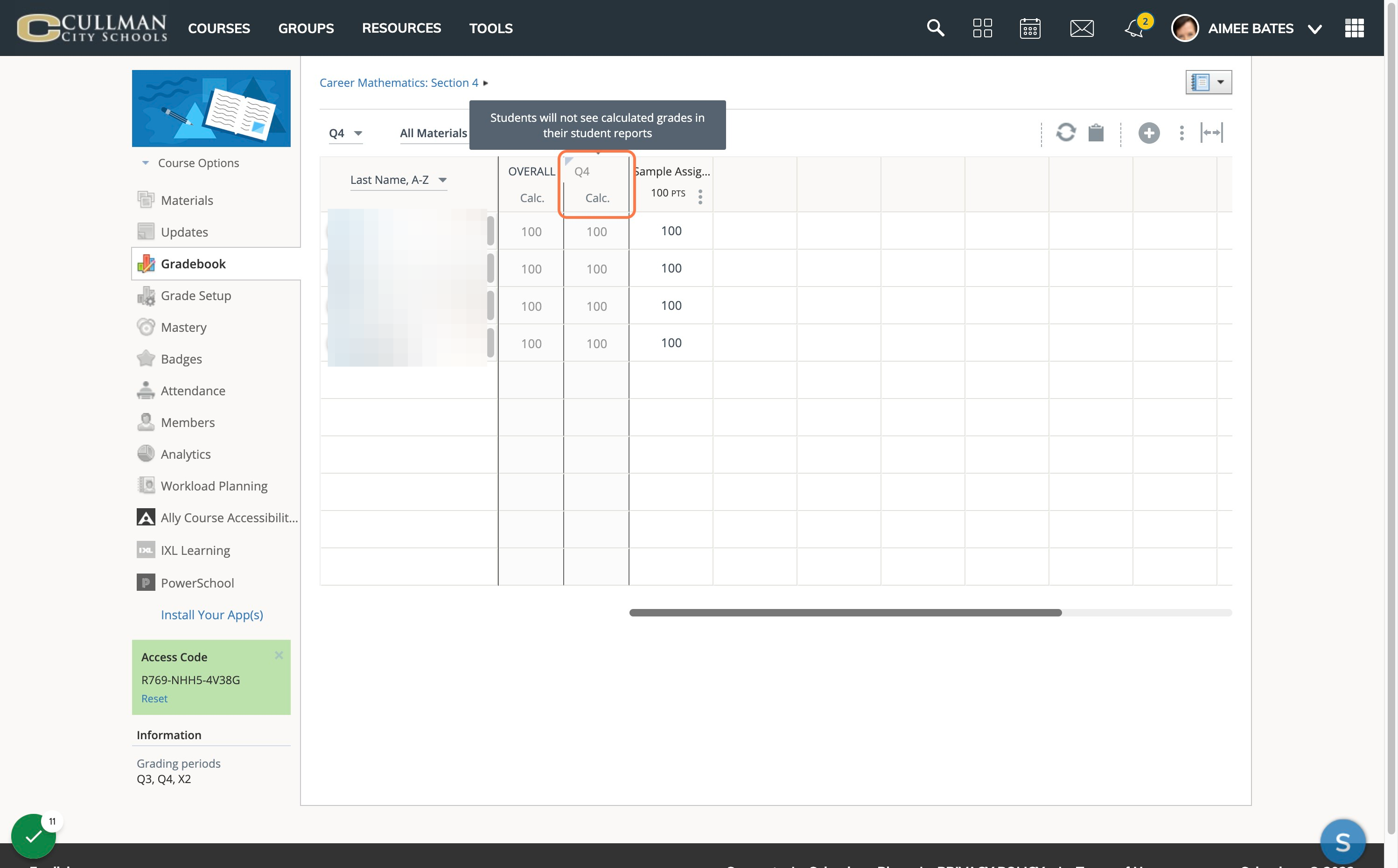The height and width of the screenshot is (868, 1398).
Task: Click the Cullman City Schools logo
Action: pos(92,28)
